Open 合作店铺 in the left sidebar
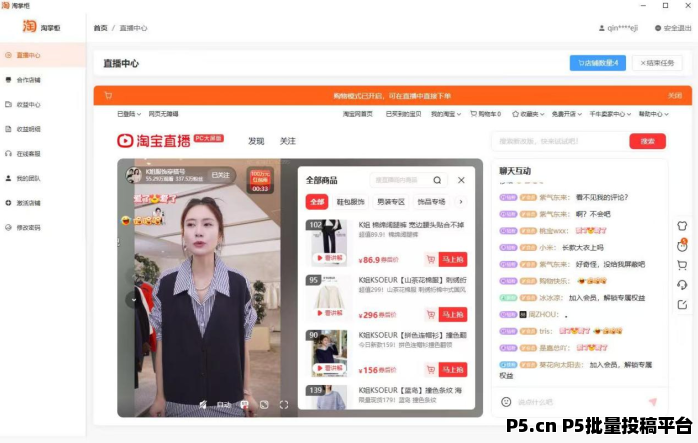698x443 pixels. click(28, 80)
